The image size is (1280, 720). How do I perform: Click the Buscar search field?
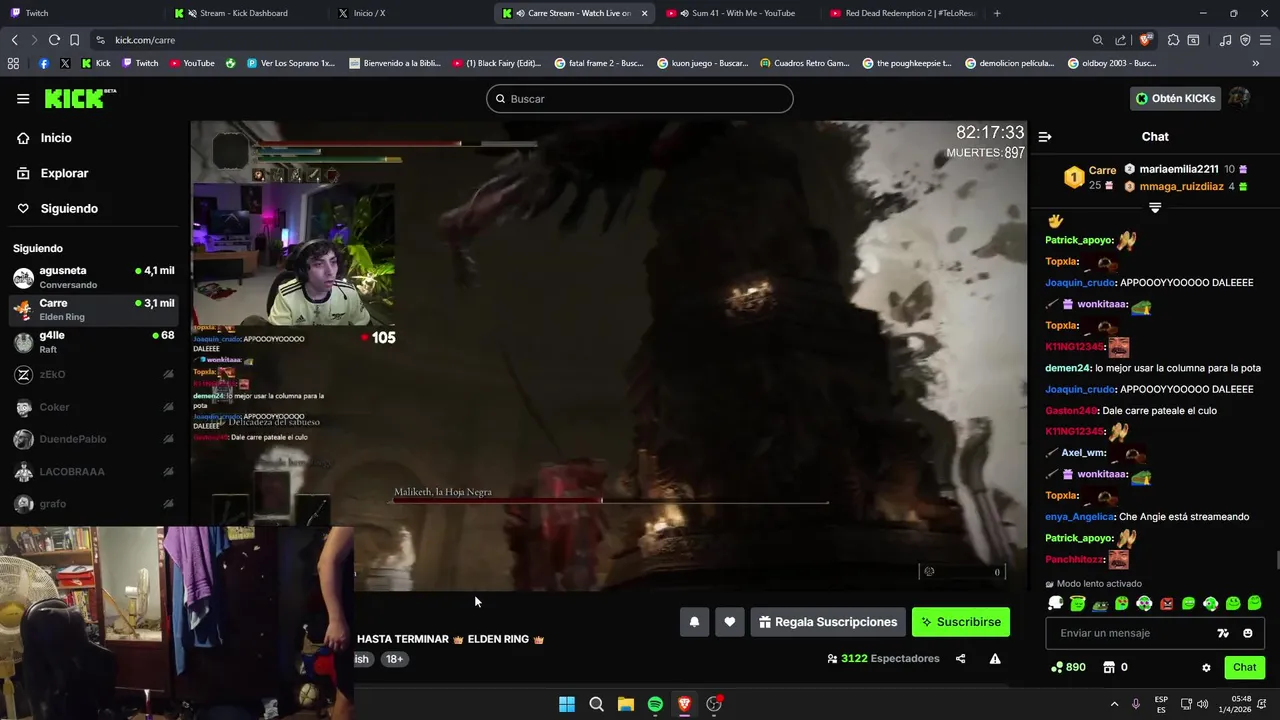[x=640, y=99]
